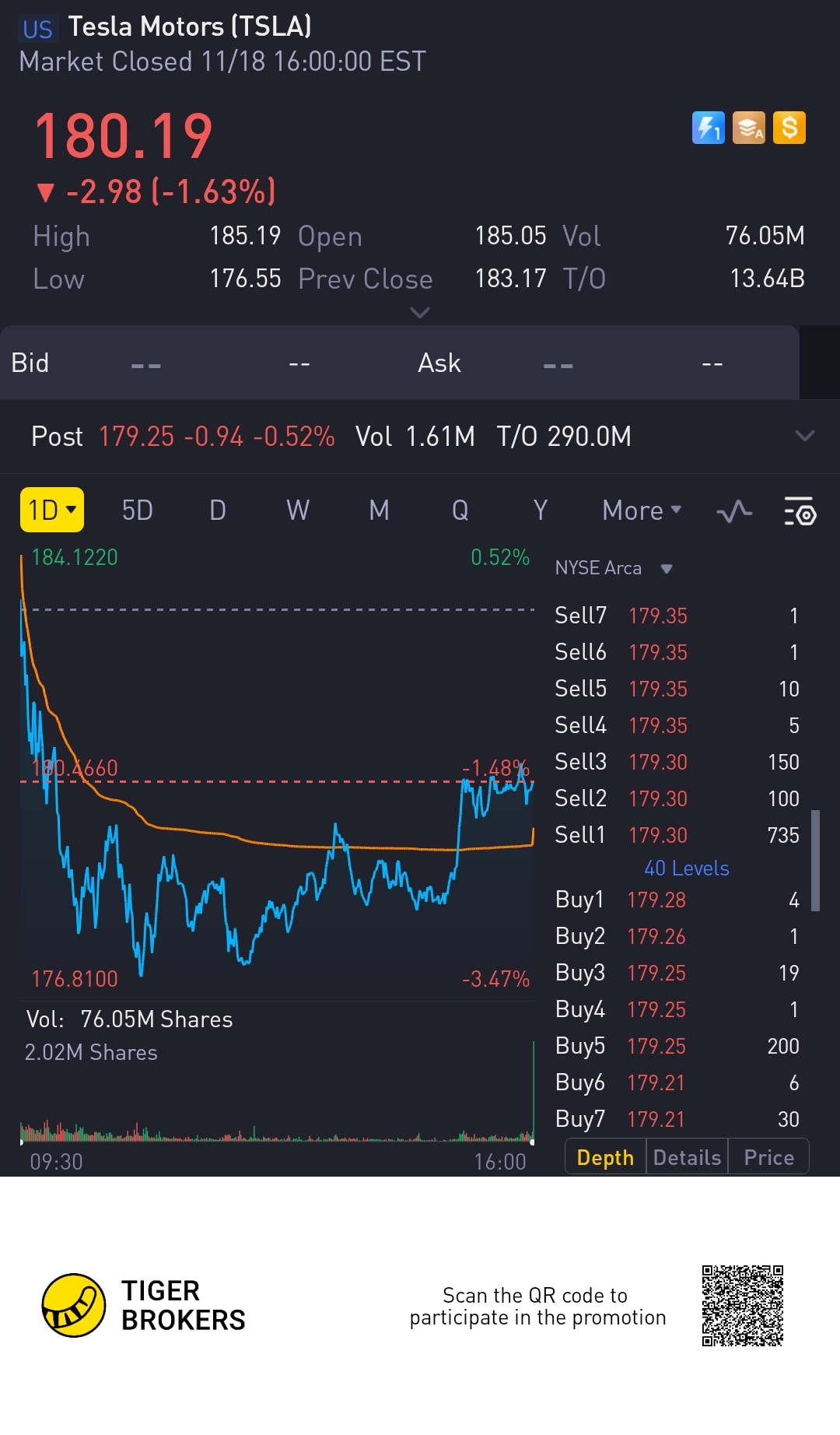Viewport: 840px width, 1435px height.
Task: Tap the blue lightning quick-trade icon
Action: (x=708, y=128)
